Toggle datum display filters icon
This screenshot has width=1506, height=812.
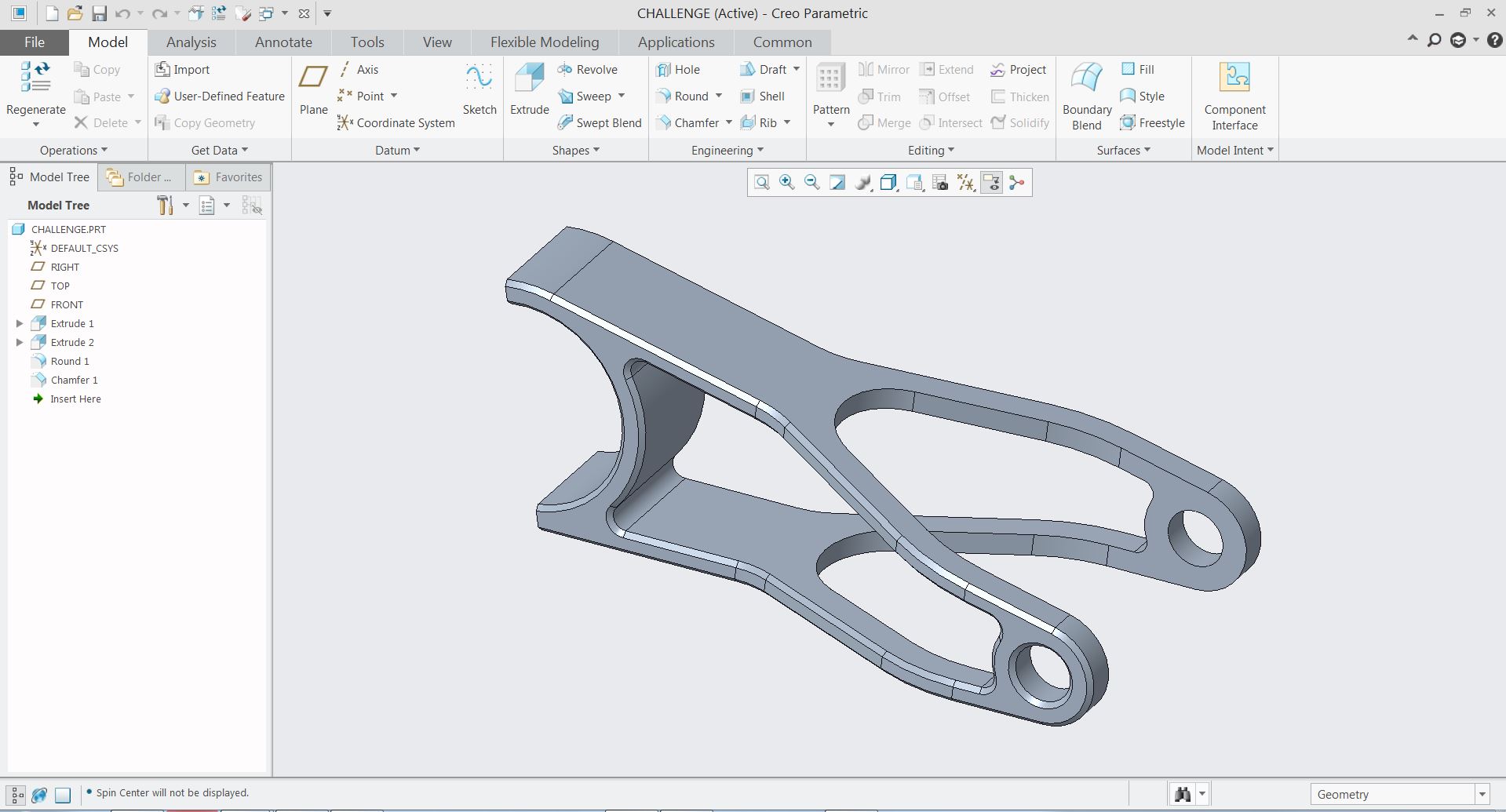965,183
